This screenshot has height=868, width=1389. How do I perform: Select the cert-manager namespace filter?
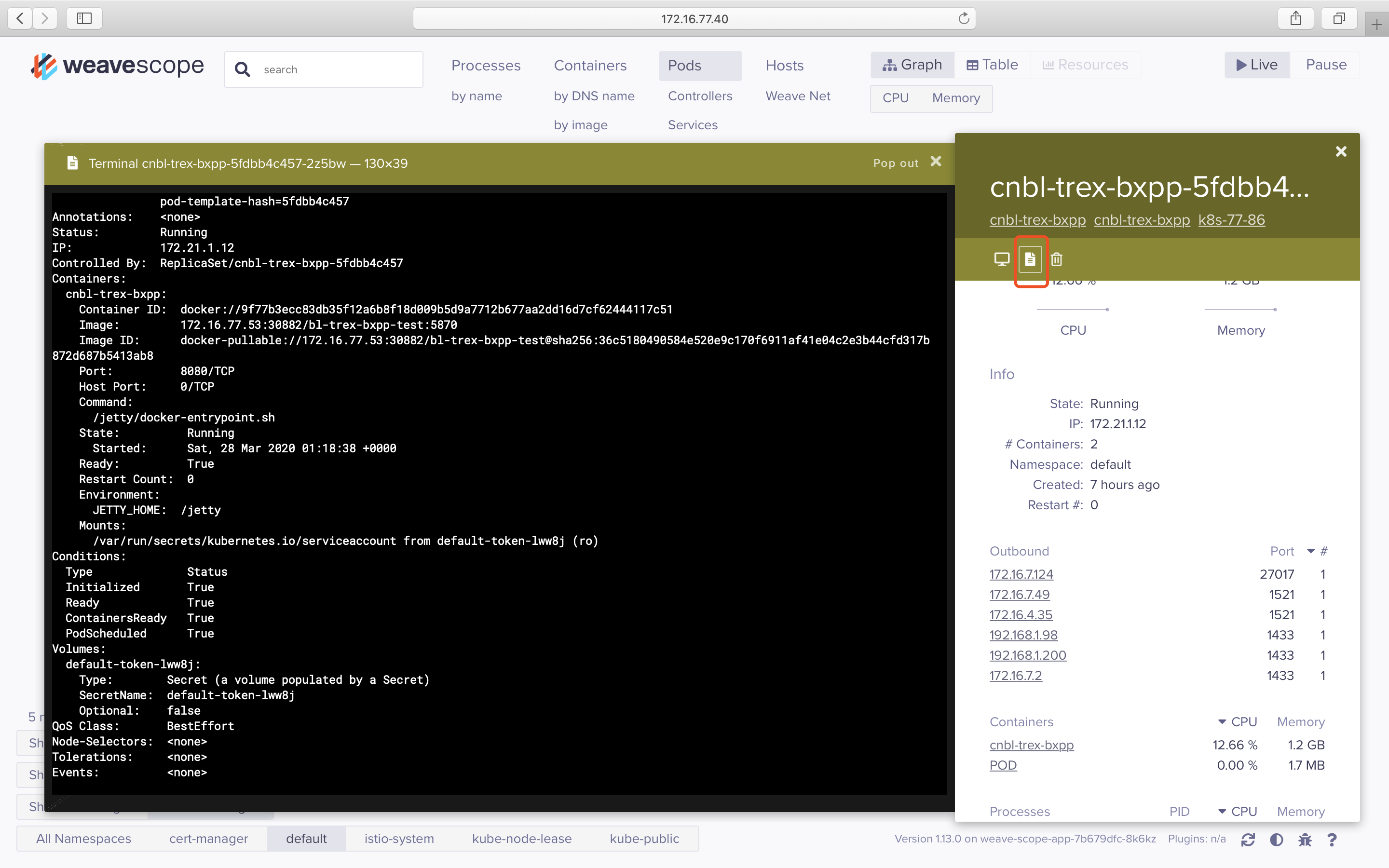click(208, 839)
